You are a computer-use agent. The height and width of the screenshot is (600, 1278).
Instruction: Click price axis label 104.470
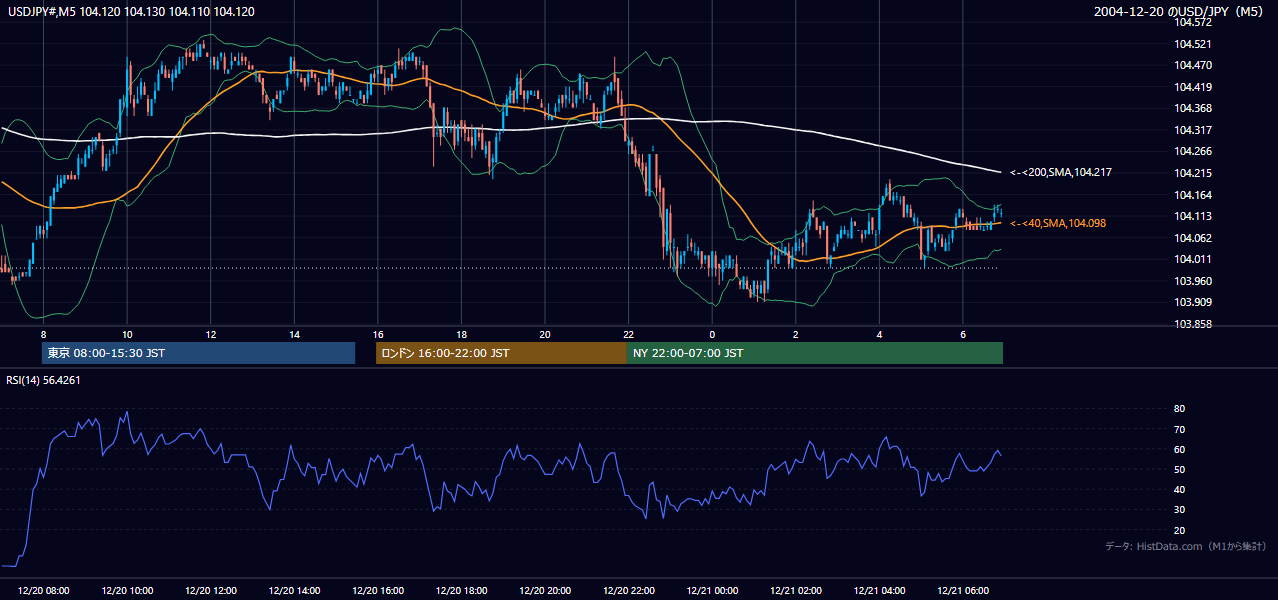point(1194,65)
